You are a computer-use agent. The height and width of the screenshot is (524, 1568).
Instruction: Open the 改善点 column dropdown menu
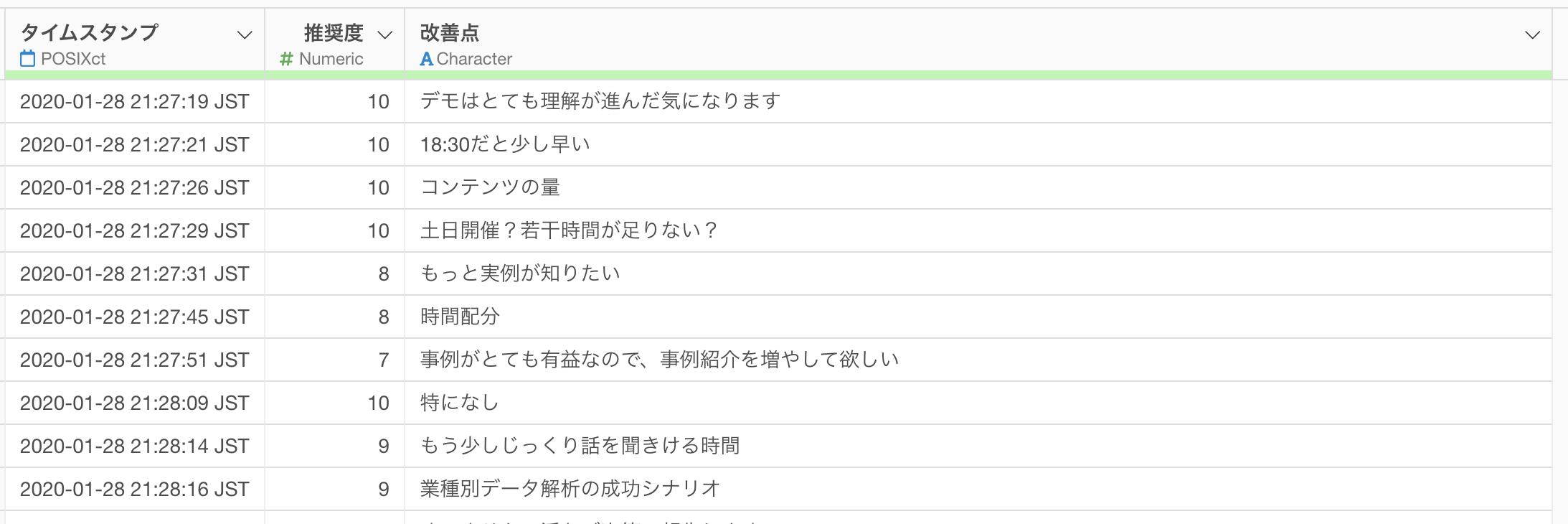click(x=1533, y=34)
